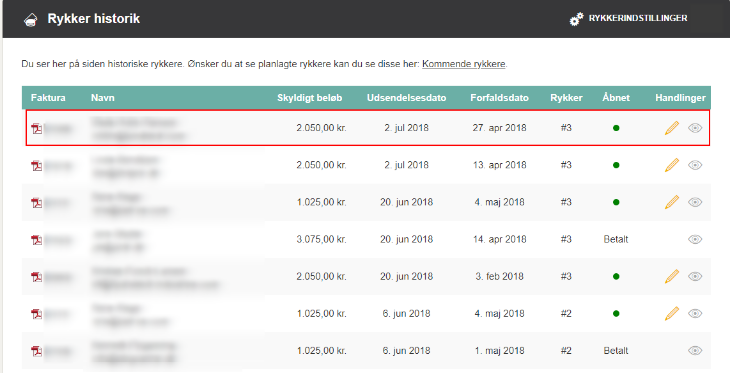Open the RYKKERINDSTILLINGER settings
This screenshot has width=730, height=373.
(x=638, y=18)
